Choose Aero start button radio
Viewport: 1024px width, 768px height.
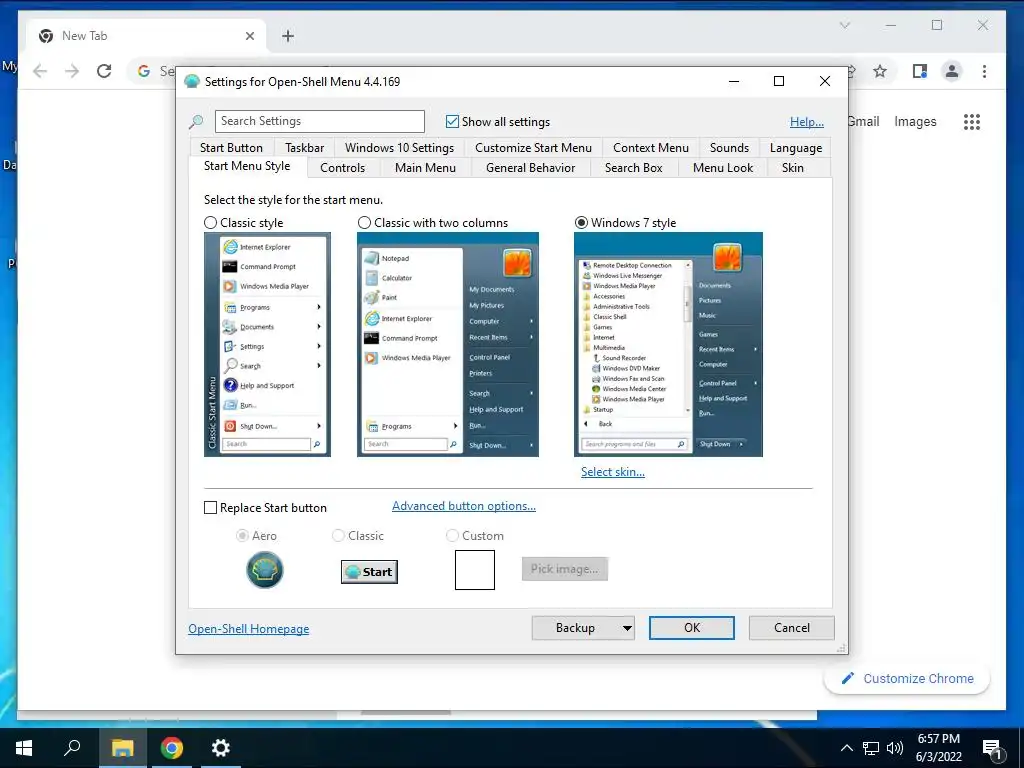click(242, 536)
